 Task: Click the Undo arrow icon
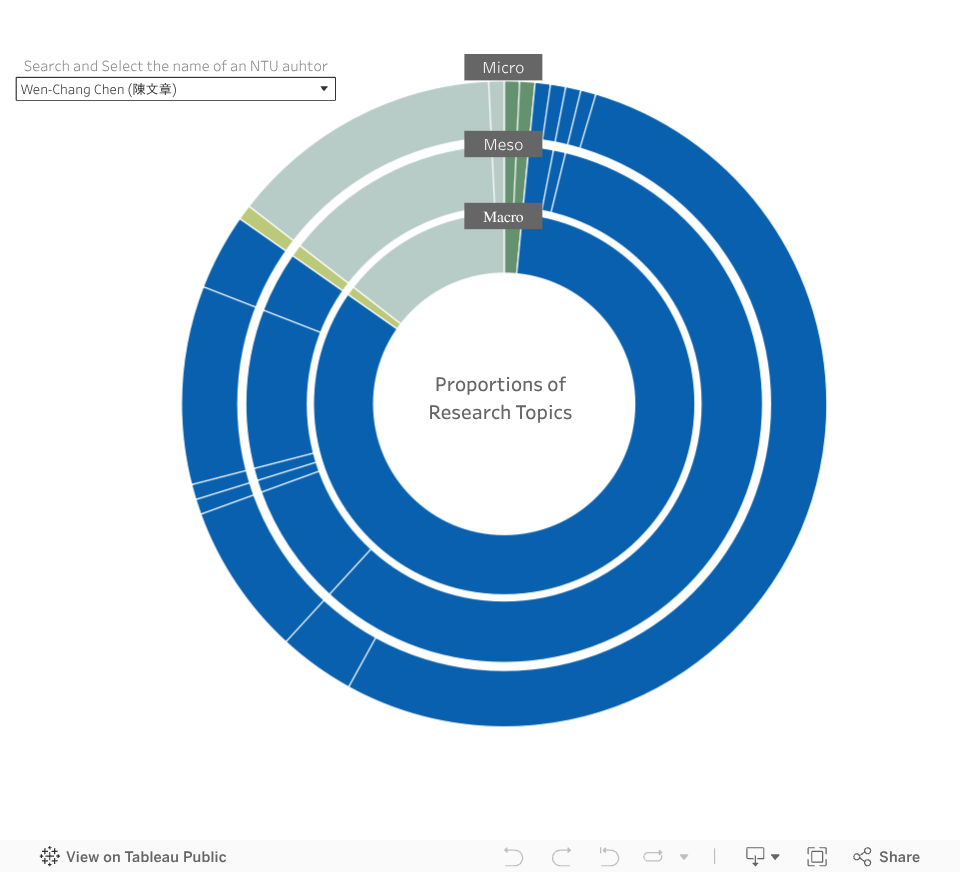513,857
